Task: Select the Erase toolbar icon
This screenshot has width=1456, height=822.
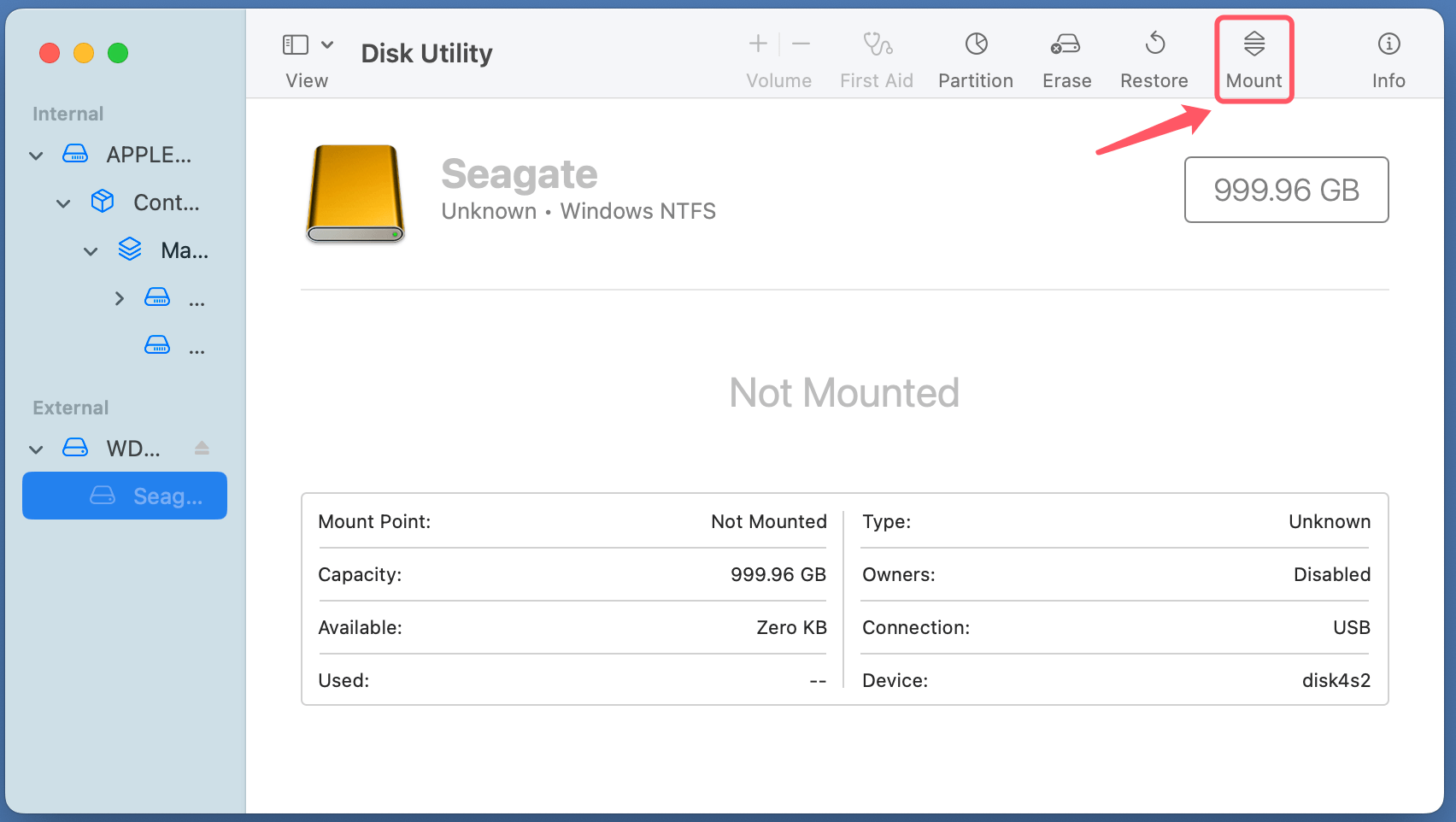Action: 1066,44
